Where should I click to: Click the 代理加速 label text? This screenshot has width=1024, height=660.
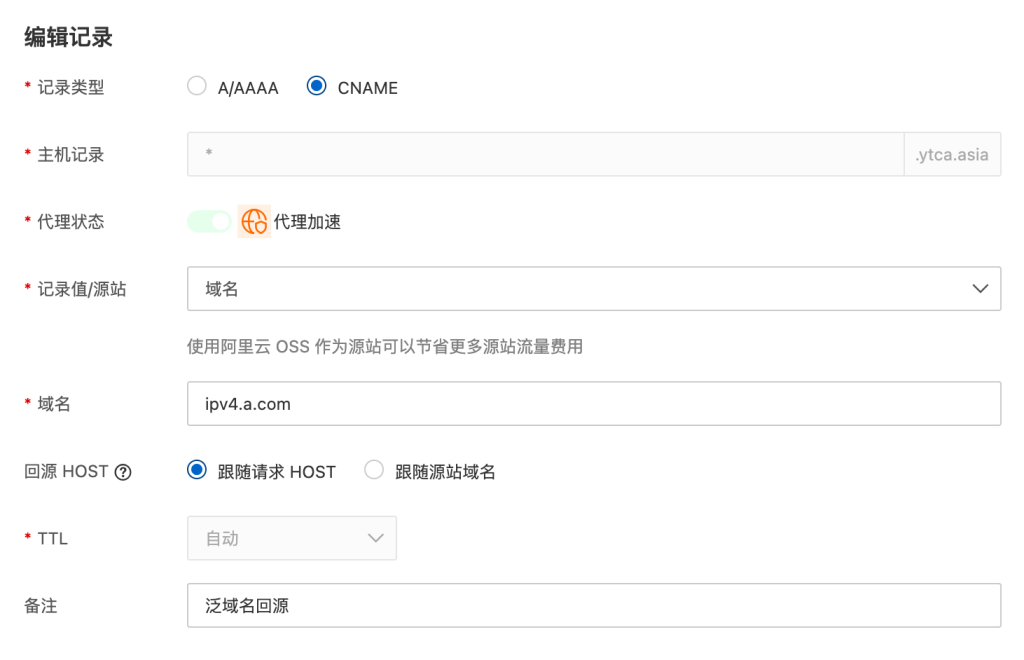click(307, 222)
